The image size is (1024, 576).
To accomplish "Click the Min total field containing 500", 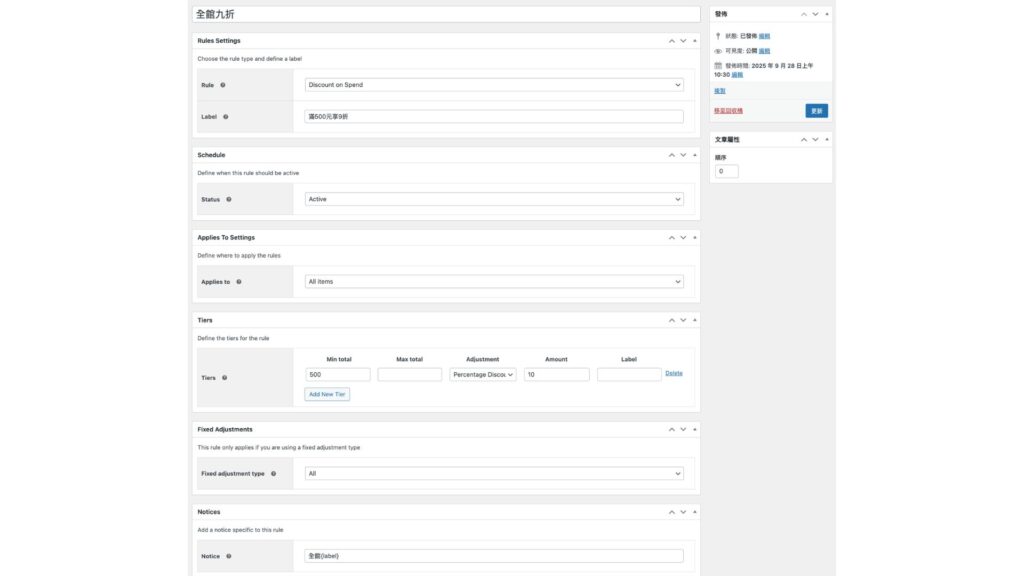I will point(337,375).
